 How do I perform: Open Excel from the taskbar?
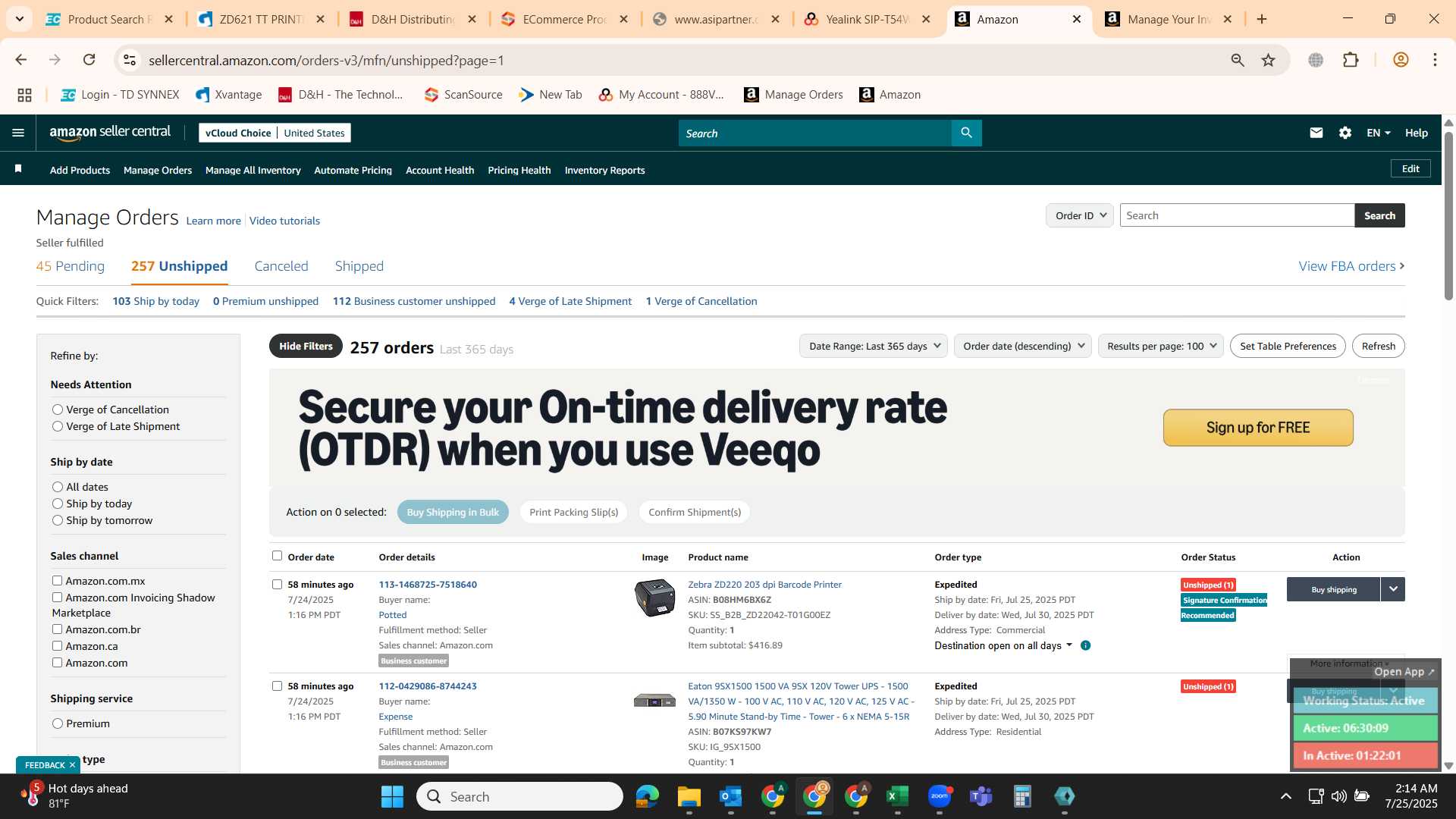click(897, 796)
